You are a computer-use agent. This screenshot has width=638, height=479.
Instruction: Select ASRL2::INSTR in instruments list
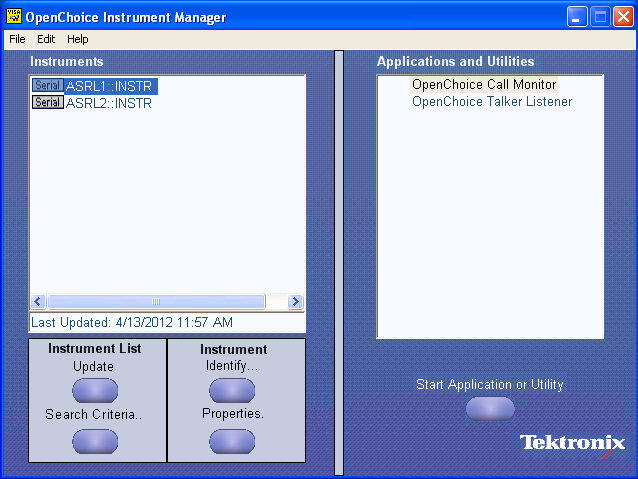click(108, 103)
